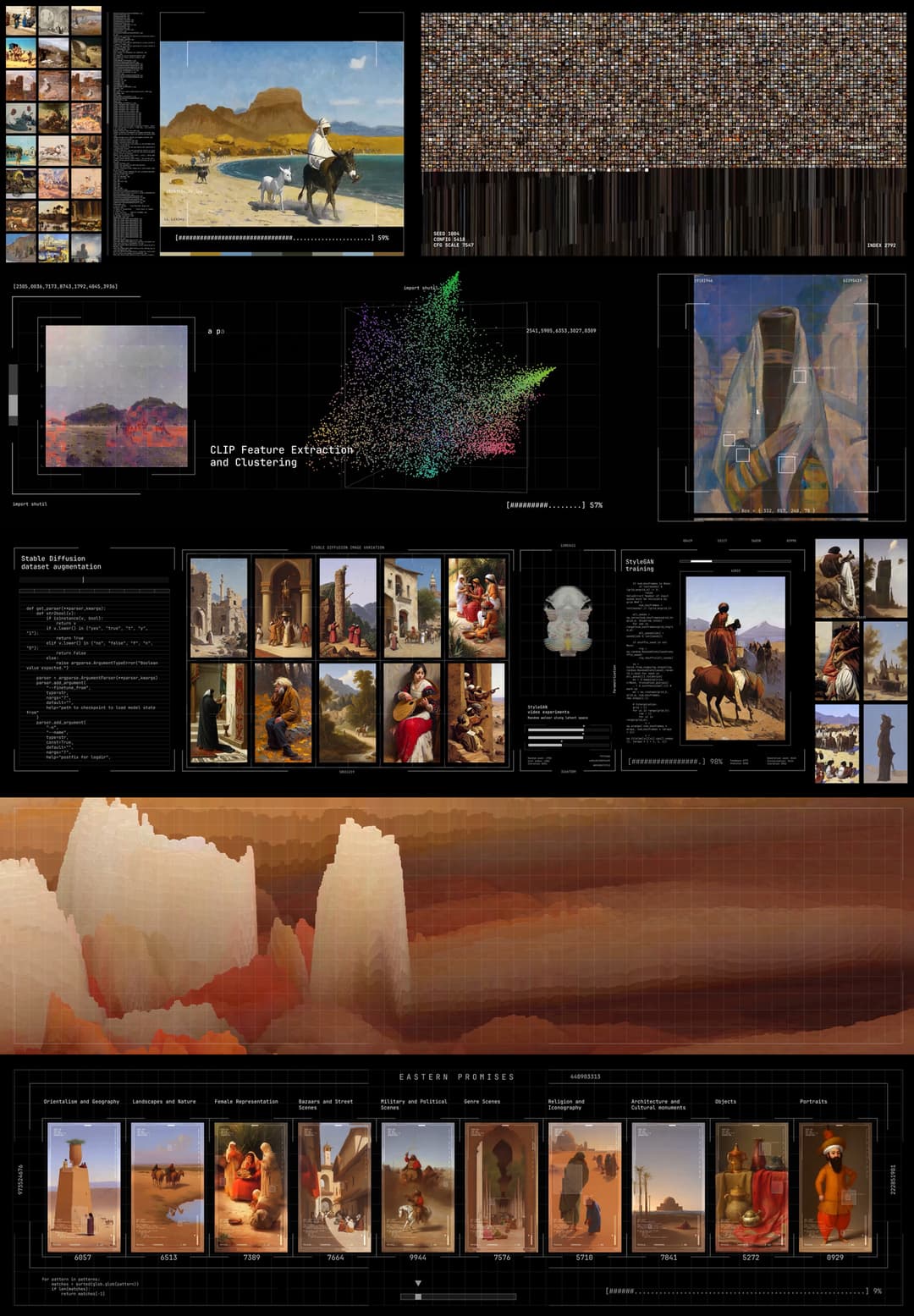Select the Female Representation category label
The width and height of the screenshot is (914, 1316).
pyautogui.click(x=246, y=1101)
